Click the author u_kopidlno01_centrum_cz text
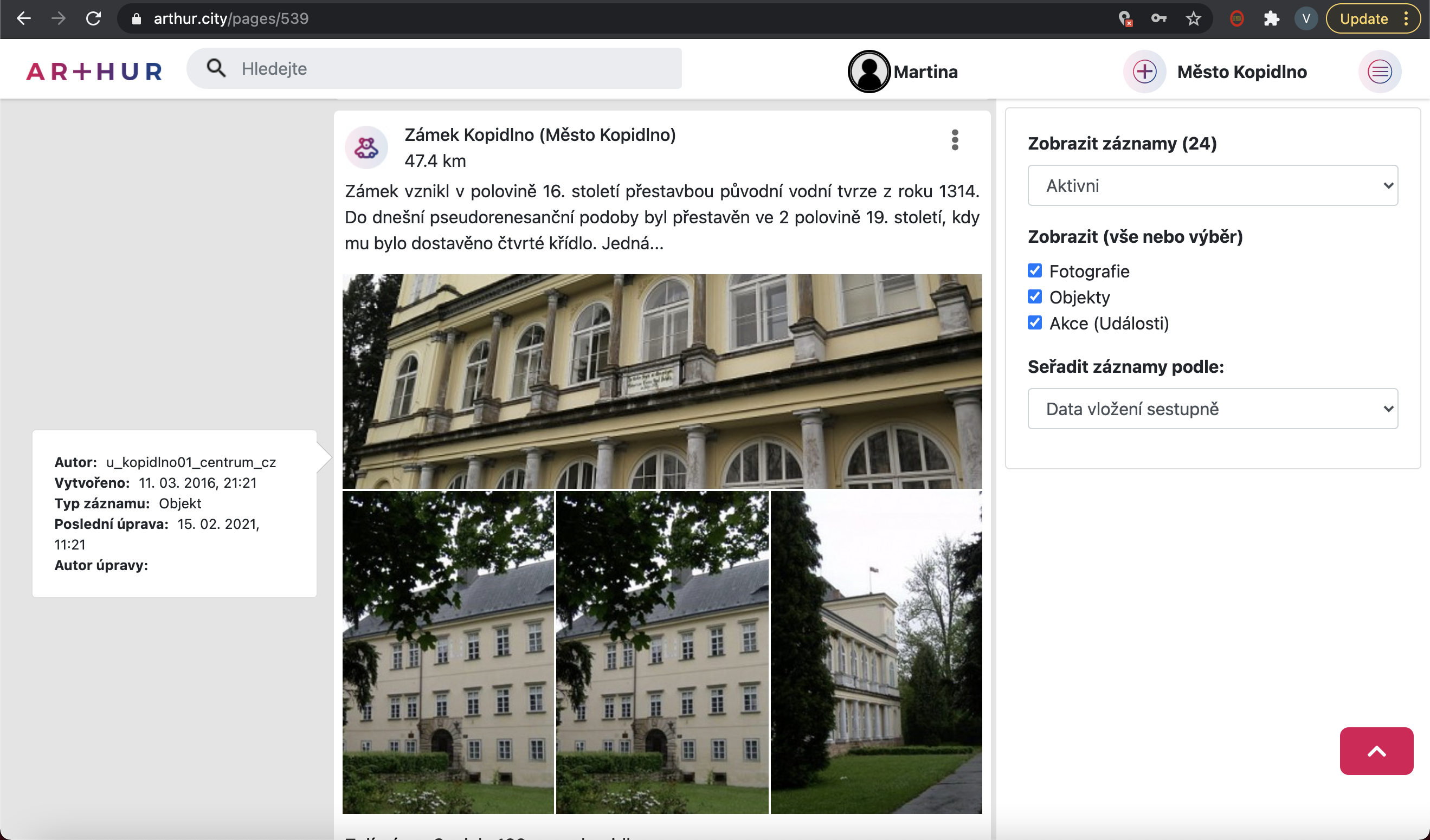The image size is (1430, 840). point(191,462)
